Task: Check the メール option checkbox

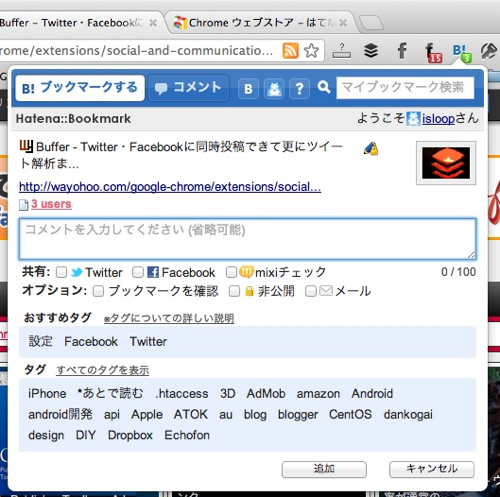Action: [311, 291]
